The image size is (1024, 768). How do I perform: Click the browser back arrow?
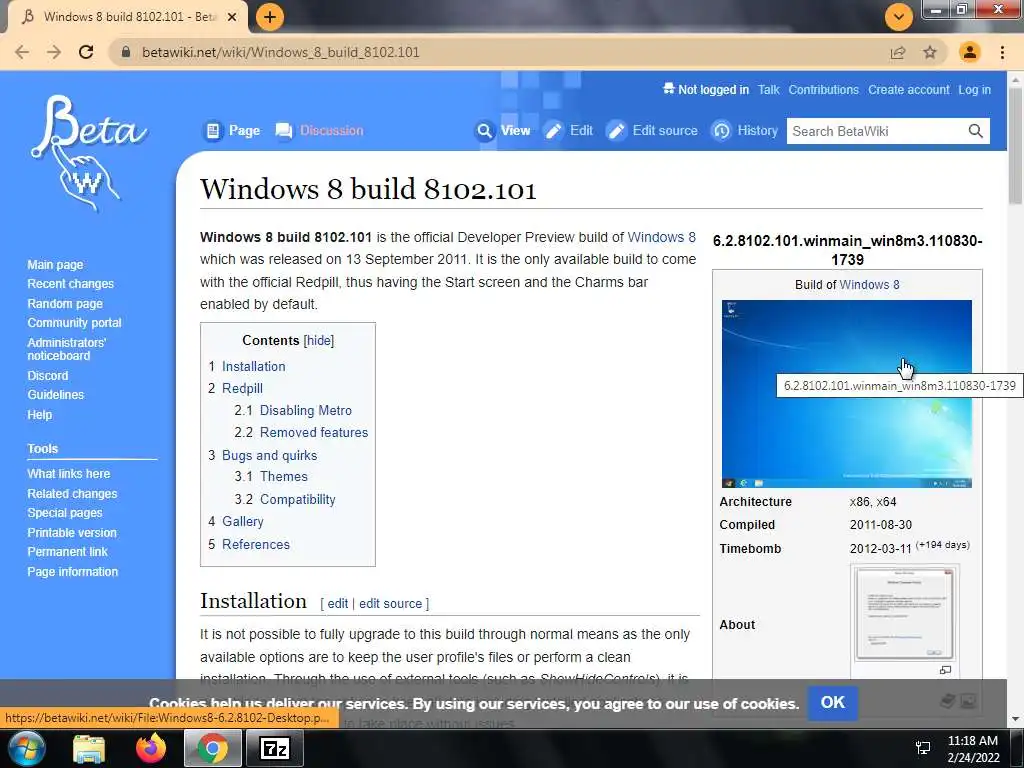pos(22,52)
